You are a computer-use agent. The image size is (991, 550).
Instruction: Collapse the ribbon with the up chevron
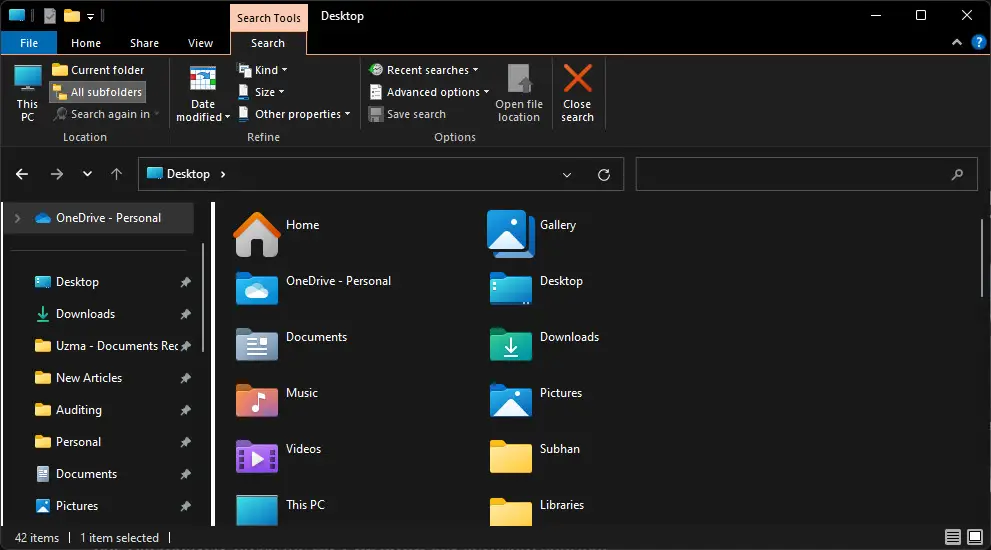(957, 42)
